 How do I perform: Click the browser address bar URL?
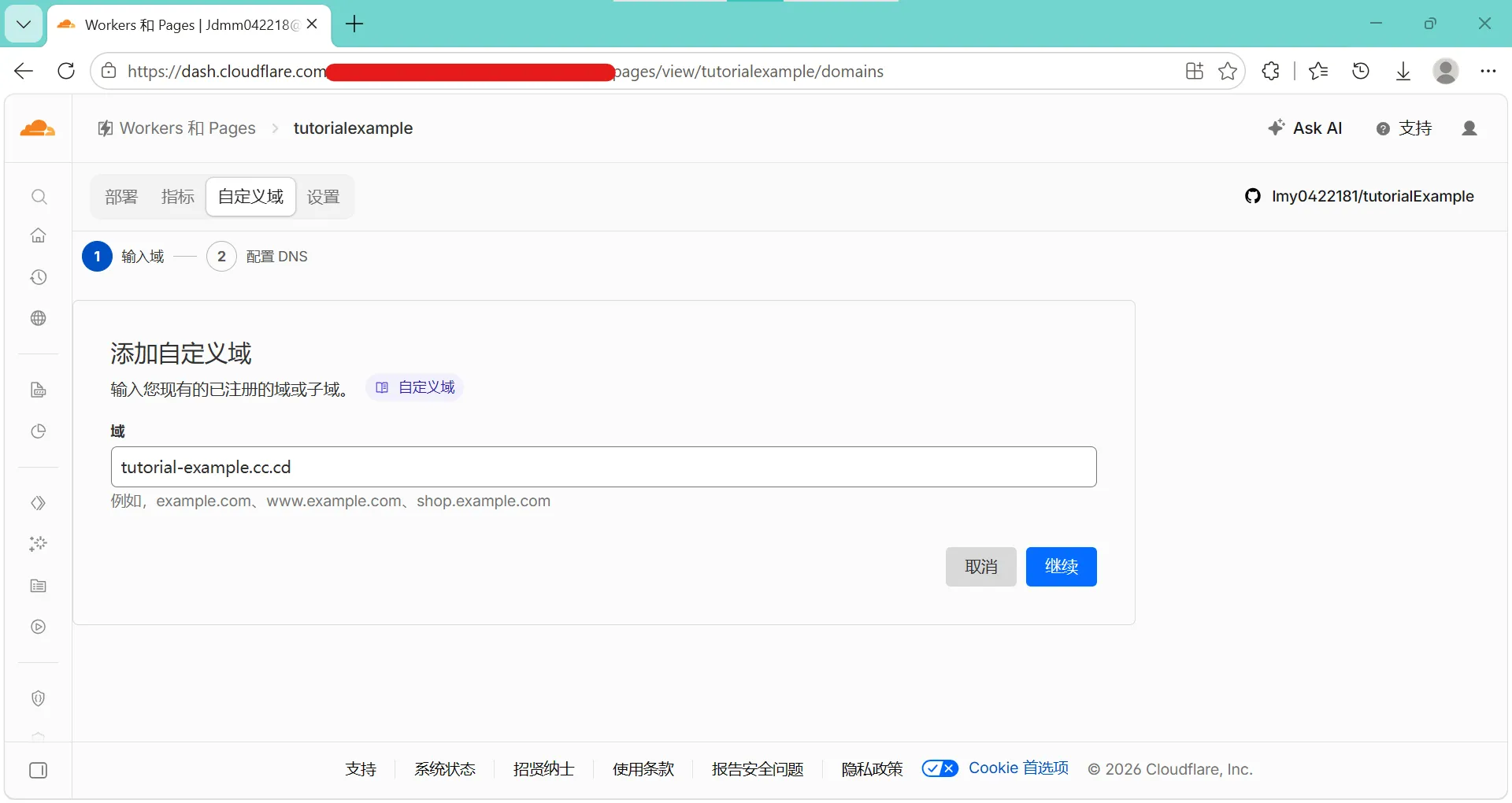pyautogui.click(x=505, y=72)
